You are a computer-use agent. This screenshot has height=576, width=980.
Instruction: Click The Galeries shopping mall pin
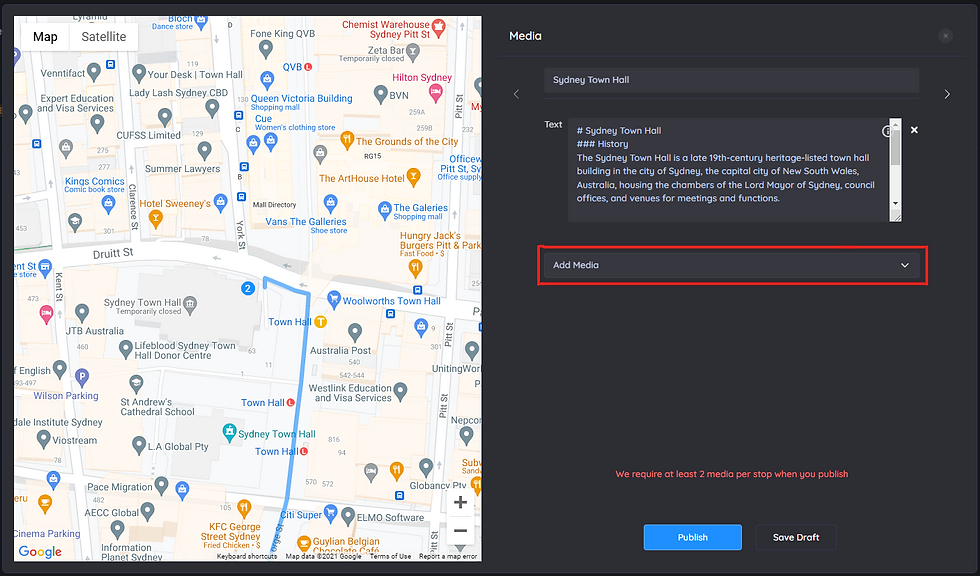(x=385, y=211)
